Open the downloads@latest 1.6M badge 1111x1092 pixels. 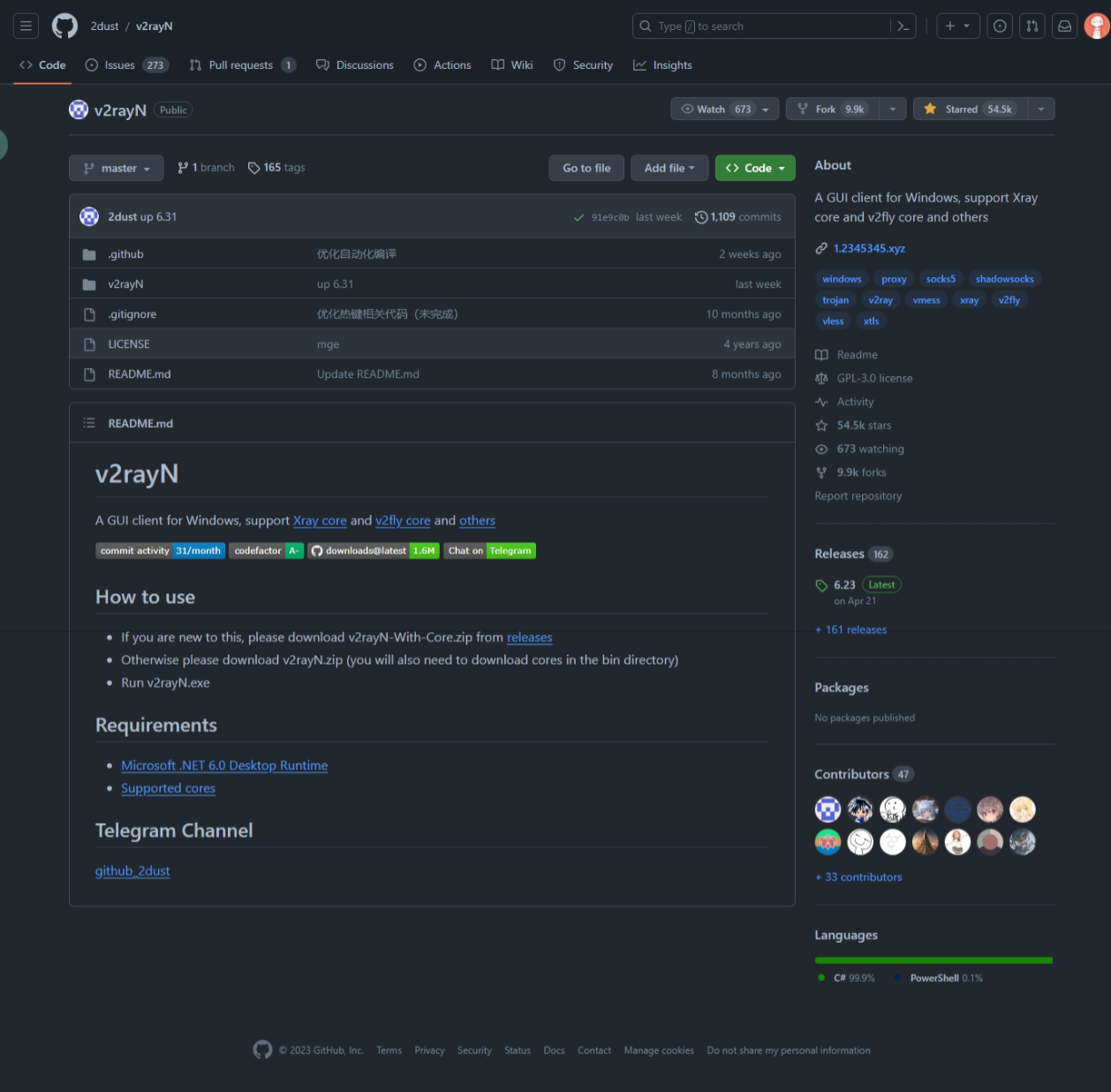(374, 551)
